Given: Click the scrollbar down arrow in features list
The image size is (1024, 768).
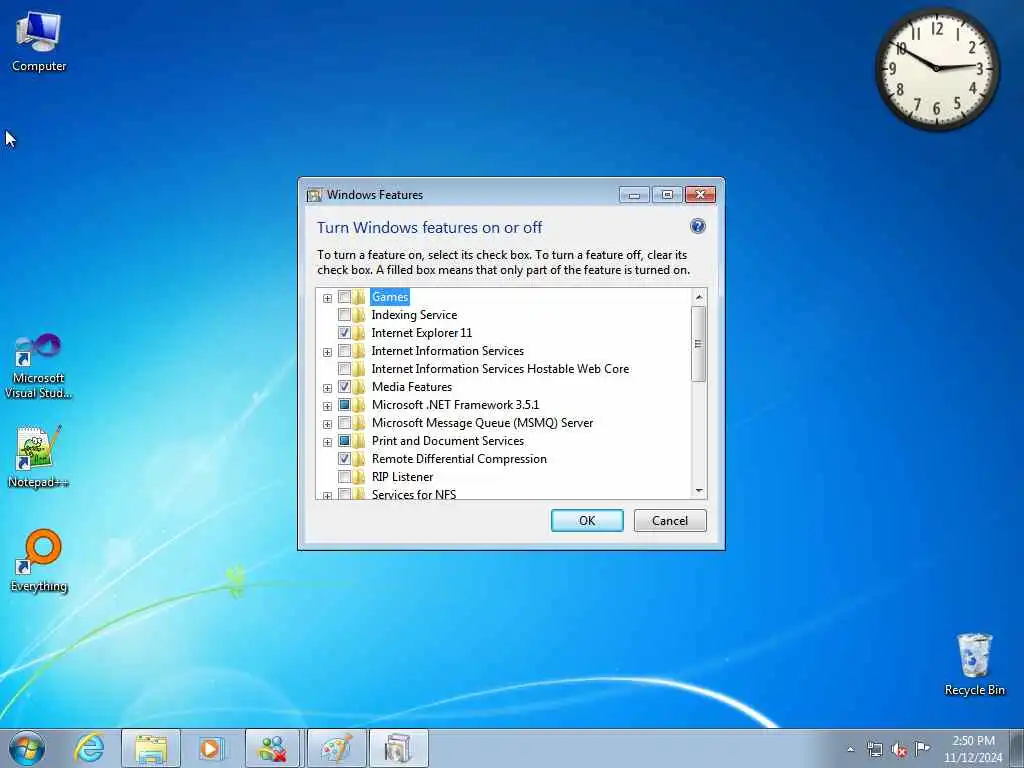Looking at the screenshot, I should (699, 490).
